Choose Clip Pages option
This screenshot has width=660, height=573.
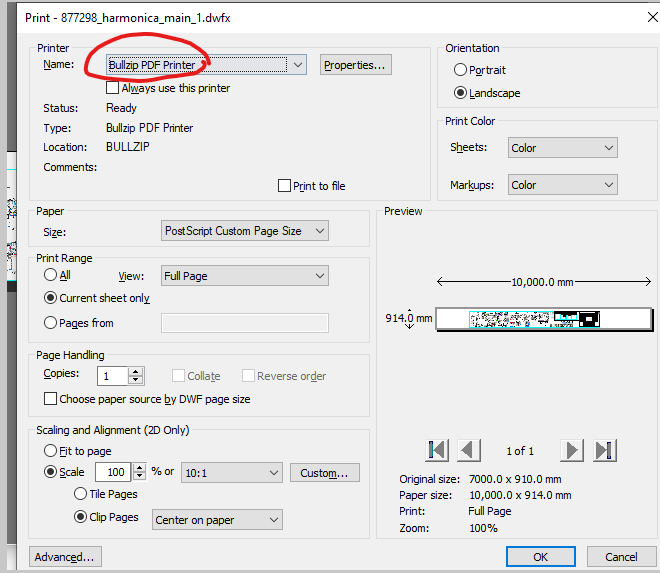(x=80, y=516)
